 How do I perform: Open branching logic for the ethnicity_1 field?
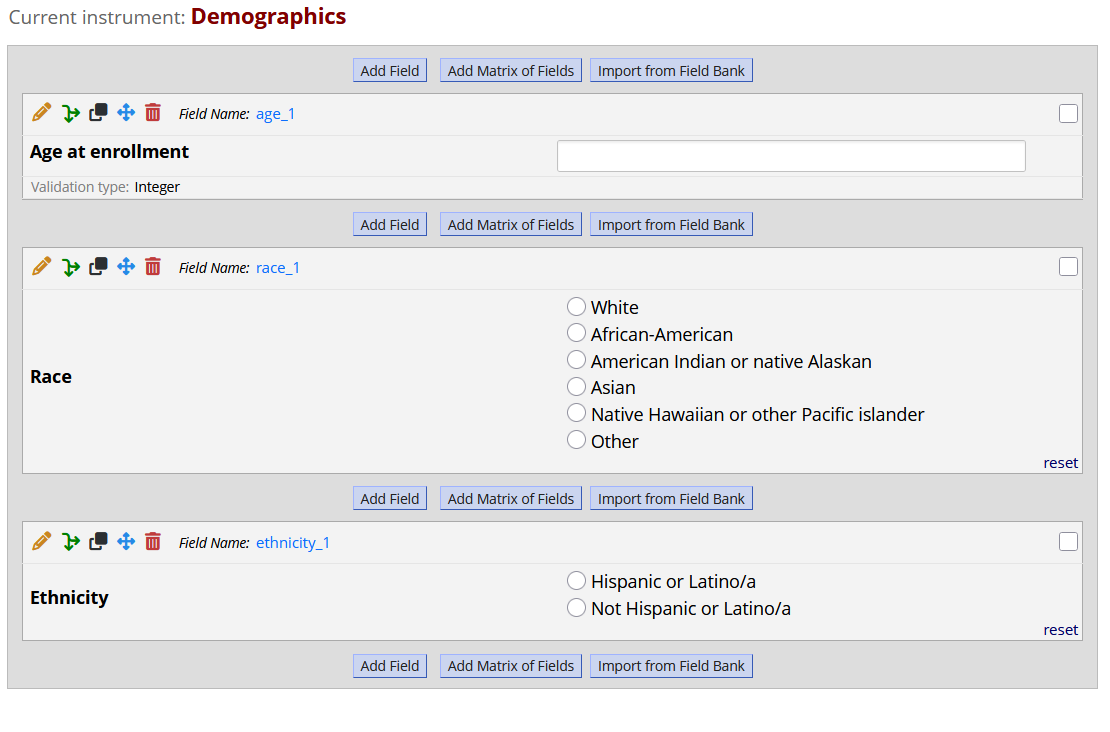[x=70, y=541]
